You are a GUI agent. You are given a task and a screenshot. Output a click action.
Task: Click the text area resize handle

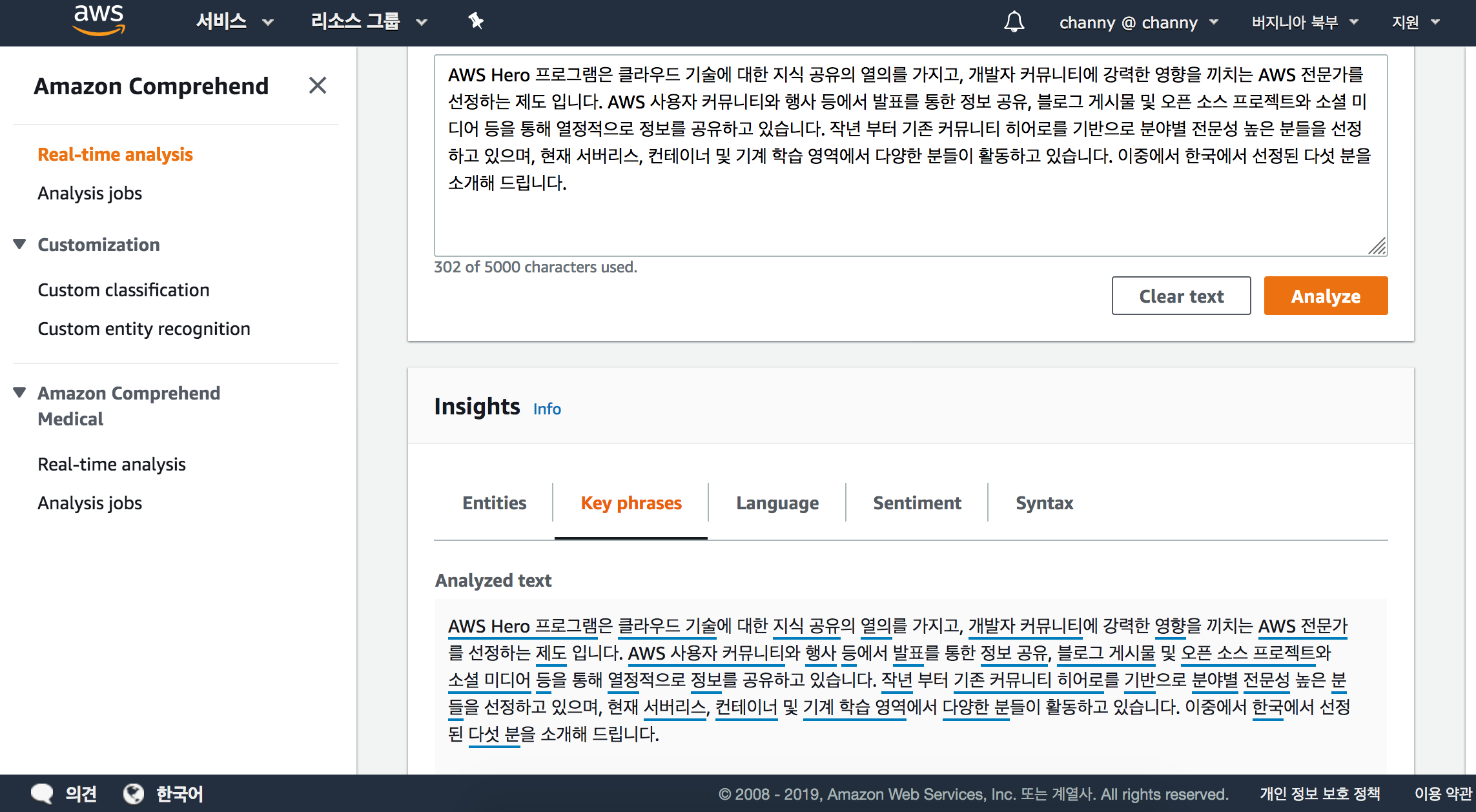(x=1377, y=247)
